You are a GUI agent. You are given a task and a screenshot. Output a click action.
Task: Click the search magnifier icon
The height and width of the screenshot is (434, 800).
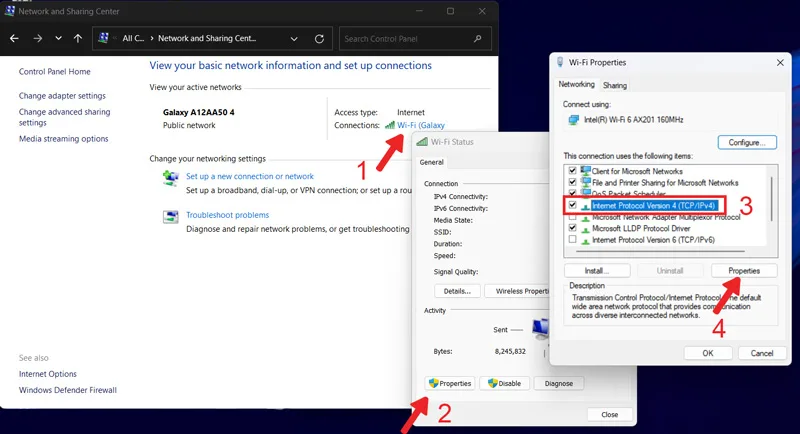click(478, 39)
